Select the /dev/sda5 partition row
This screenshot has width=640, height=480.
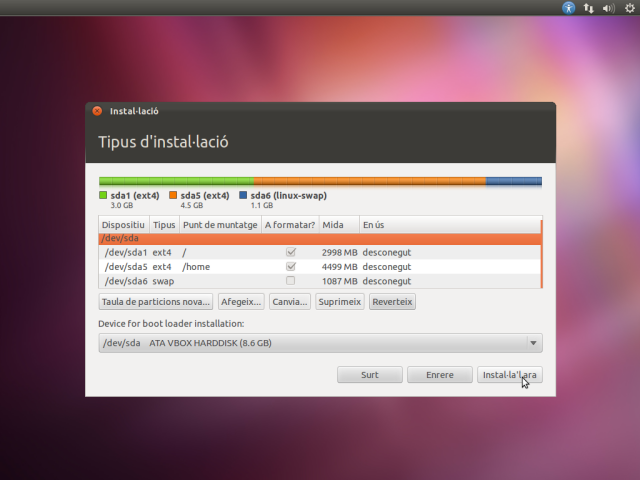point(320,267)
